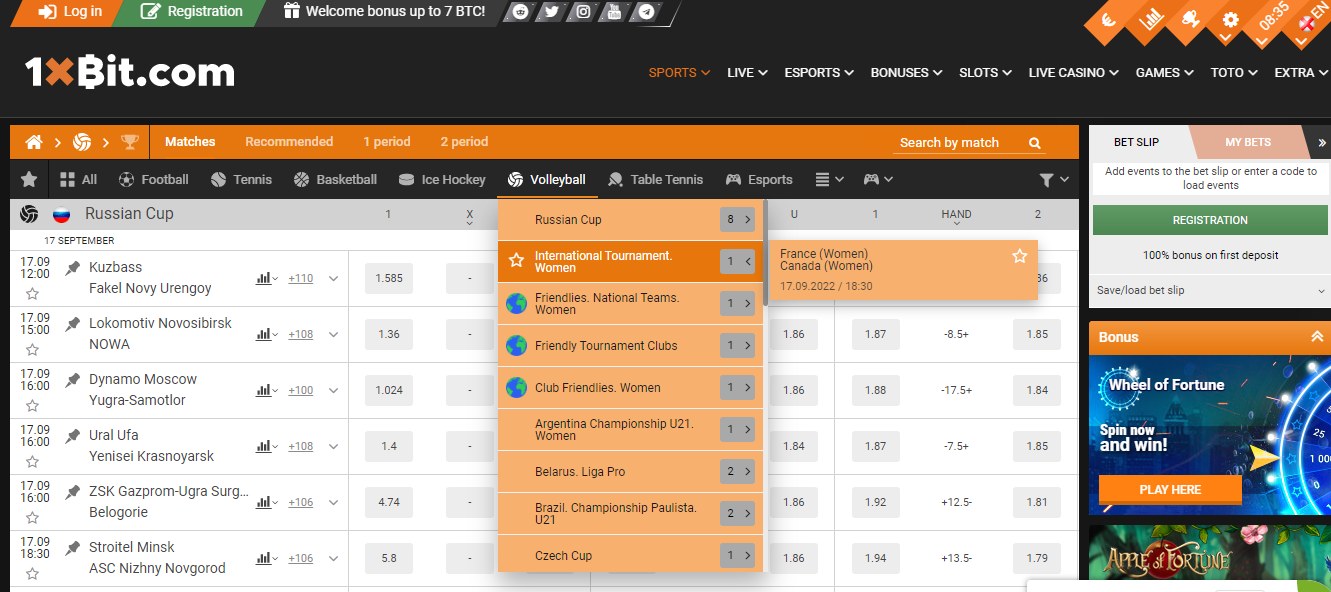The width and height of the screenshot is (1331, 592).
Task: Star the Kuzbass vs Fakel Novy Urengoy match
Action: 33,289
